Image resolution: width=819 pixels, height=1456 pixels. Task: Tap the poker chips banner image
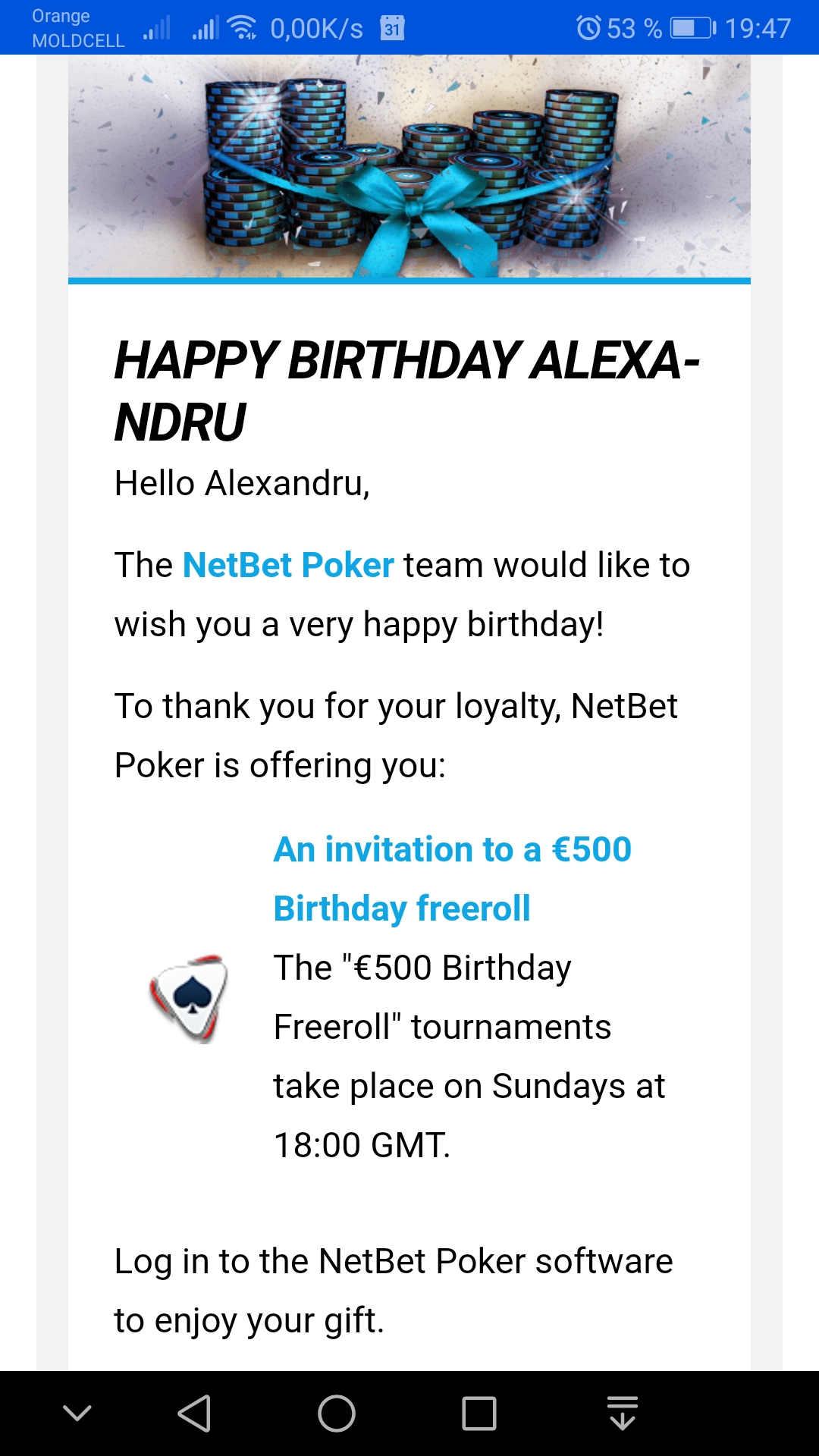409,166
